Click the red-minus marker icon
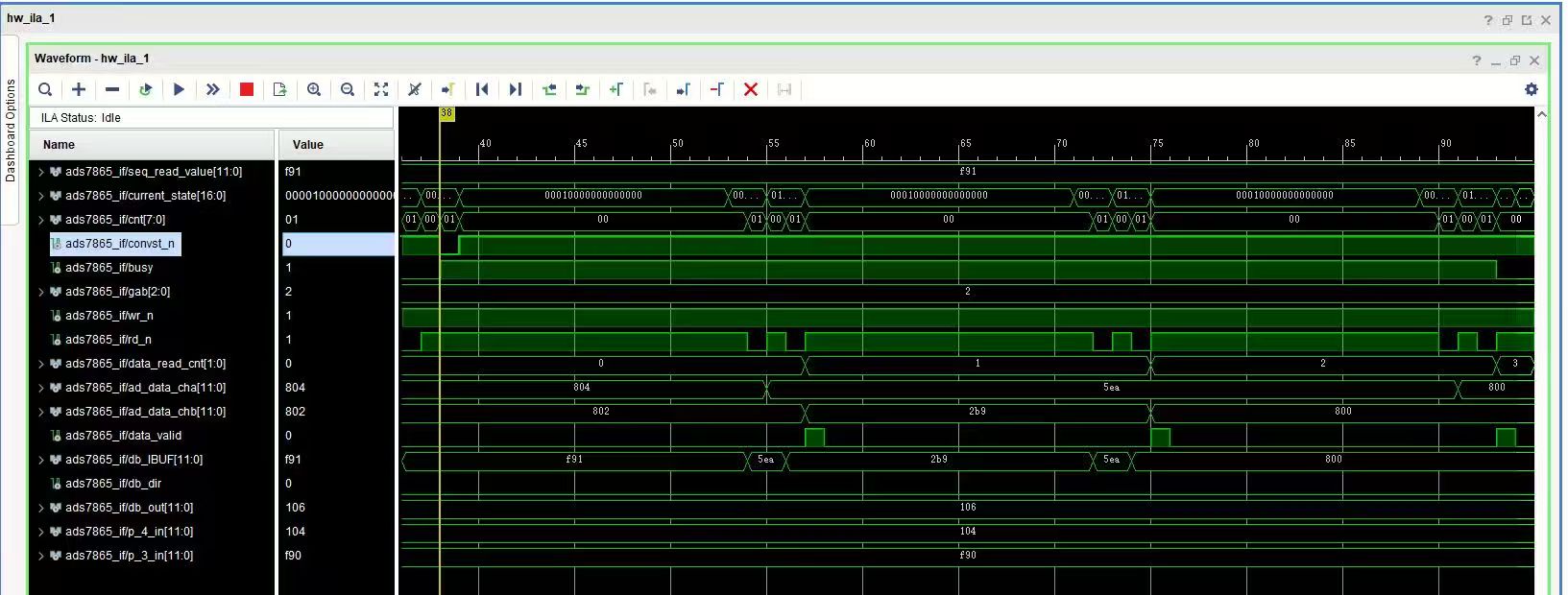The width and height of the screenshot is (1568, 595). click(717, 89)
